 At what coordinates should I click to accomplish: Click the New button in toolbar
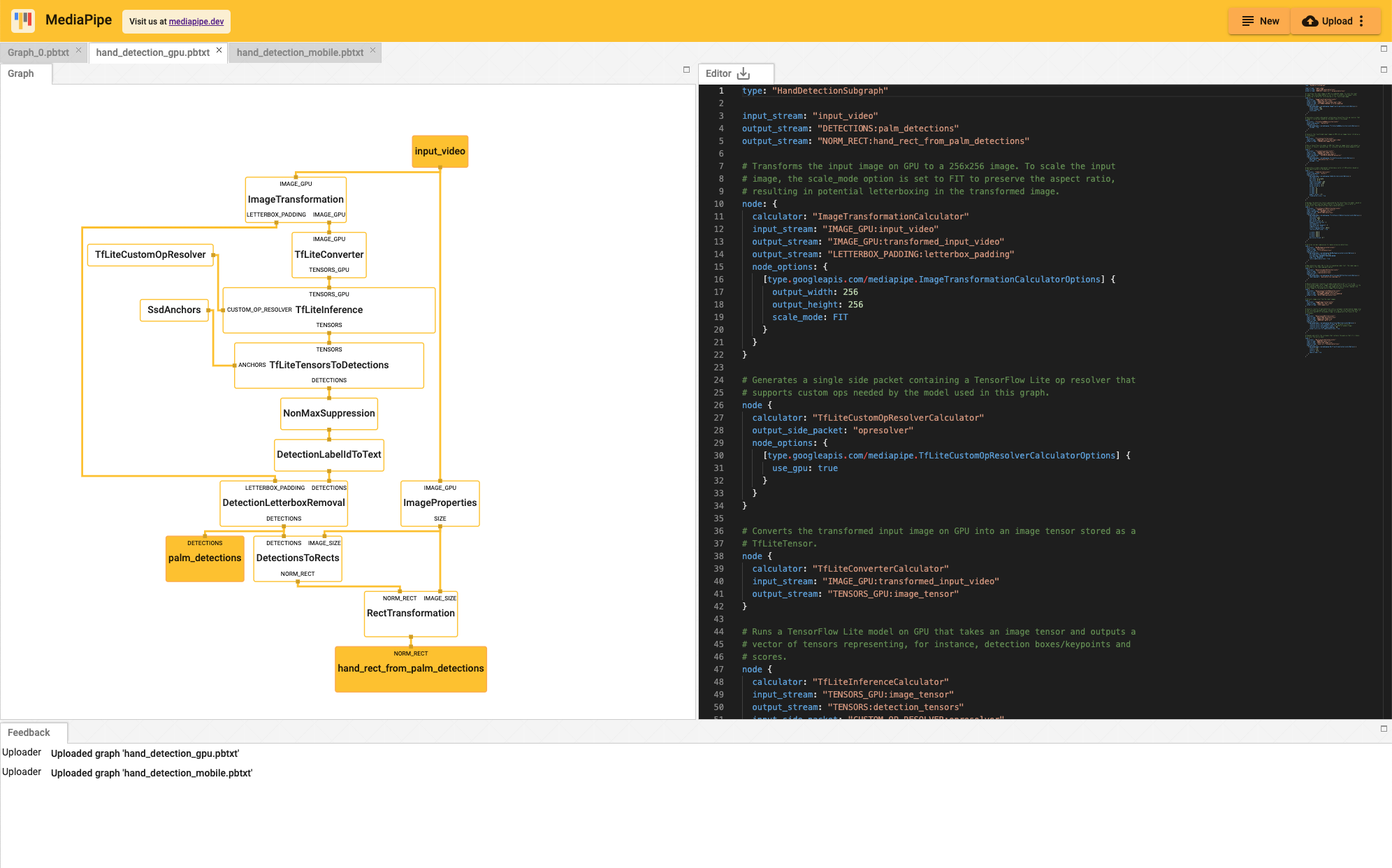[x=1262, y=20]
